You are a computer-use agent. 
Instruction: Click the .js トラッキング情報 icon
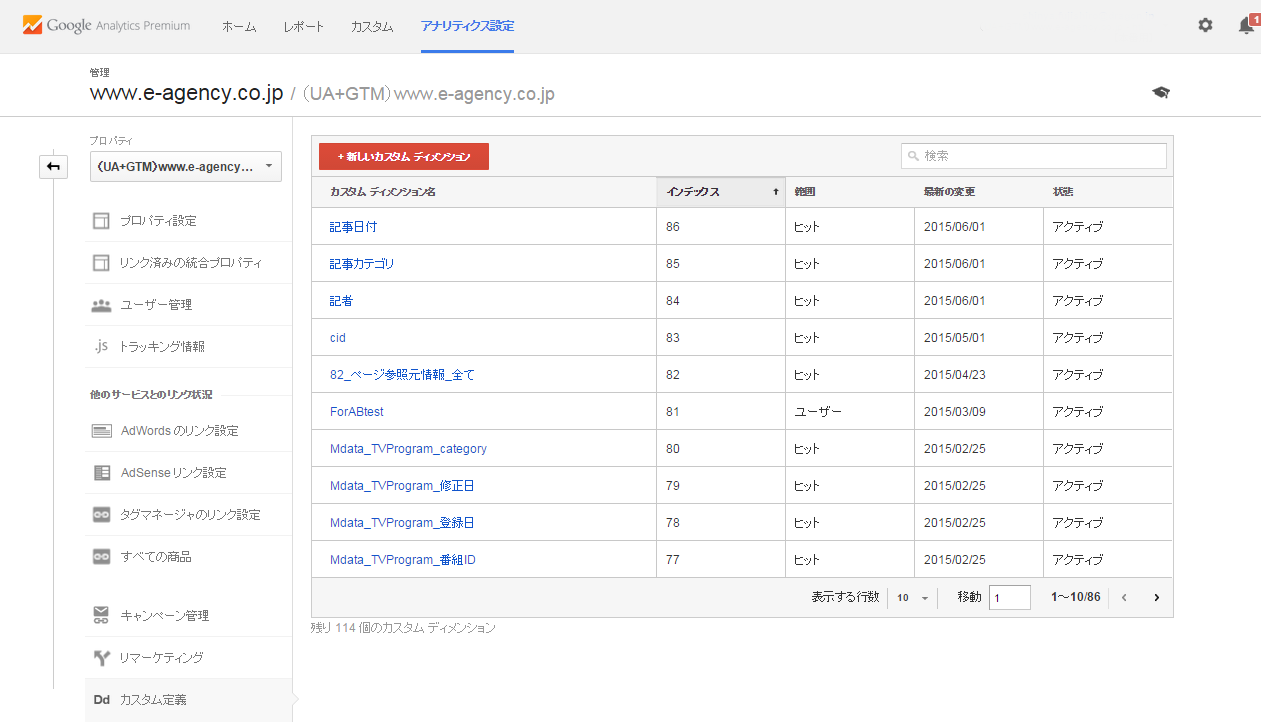coord(101,346)
